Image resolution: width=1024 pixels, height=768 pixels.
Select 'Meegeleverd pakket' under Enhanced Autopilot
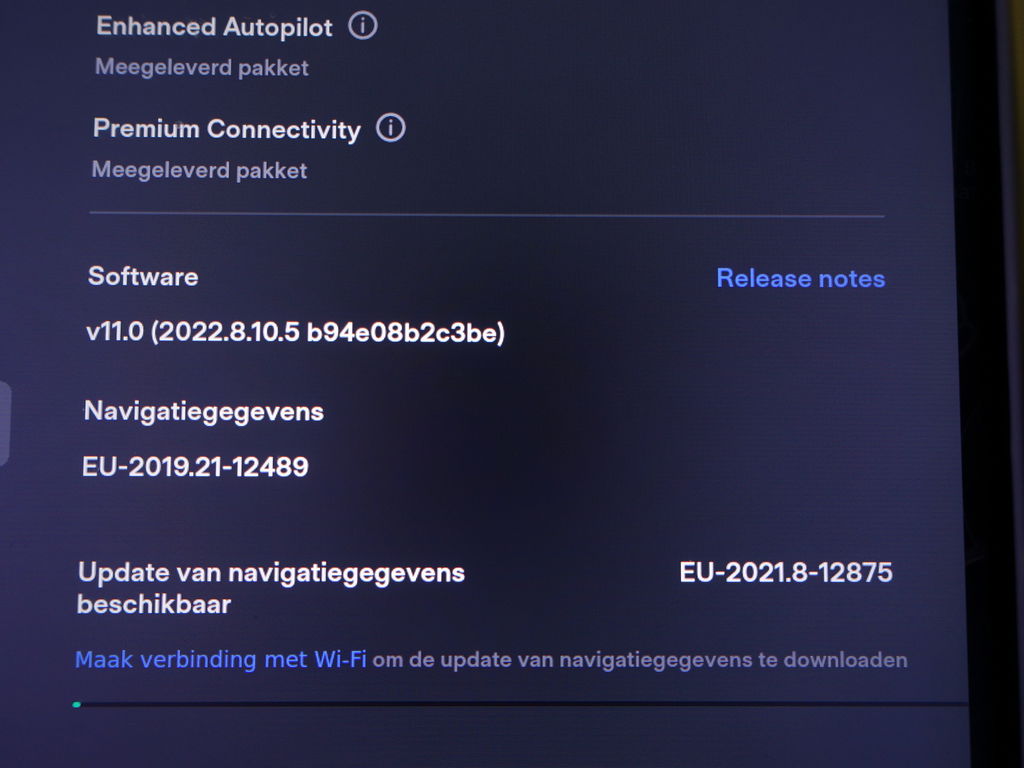pos(202,67)
